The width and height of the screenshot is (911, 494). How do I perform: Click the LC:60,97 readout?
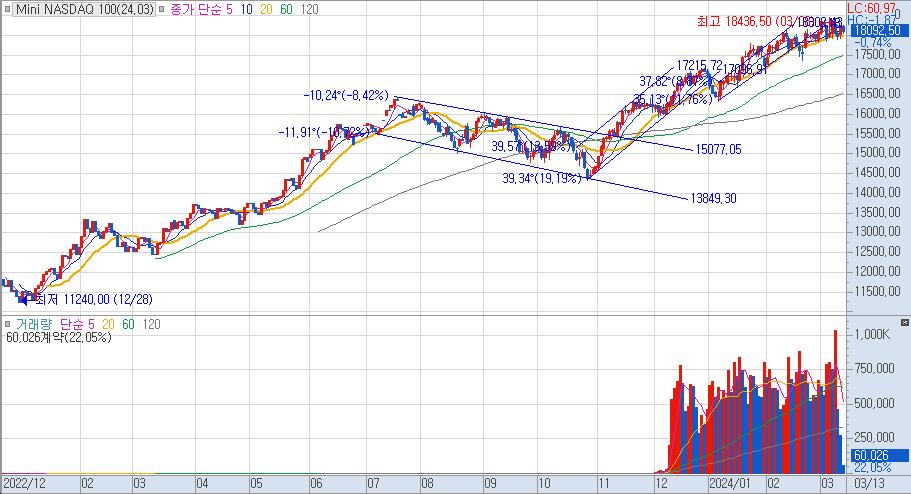pos(871,8)
